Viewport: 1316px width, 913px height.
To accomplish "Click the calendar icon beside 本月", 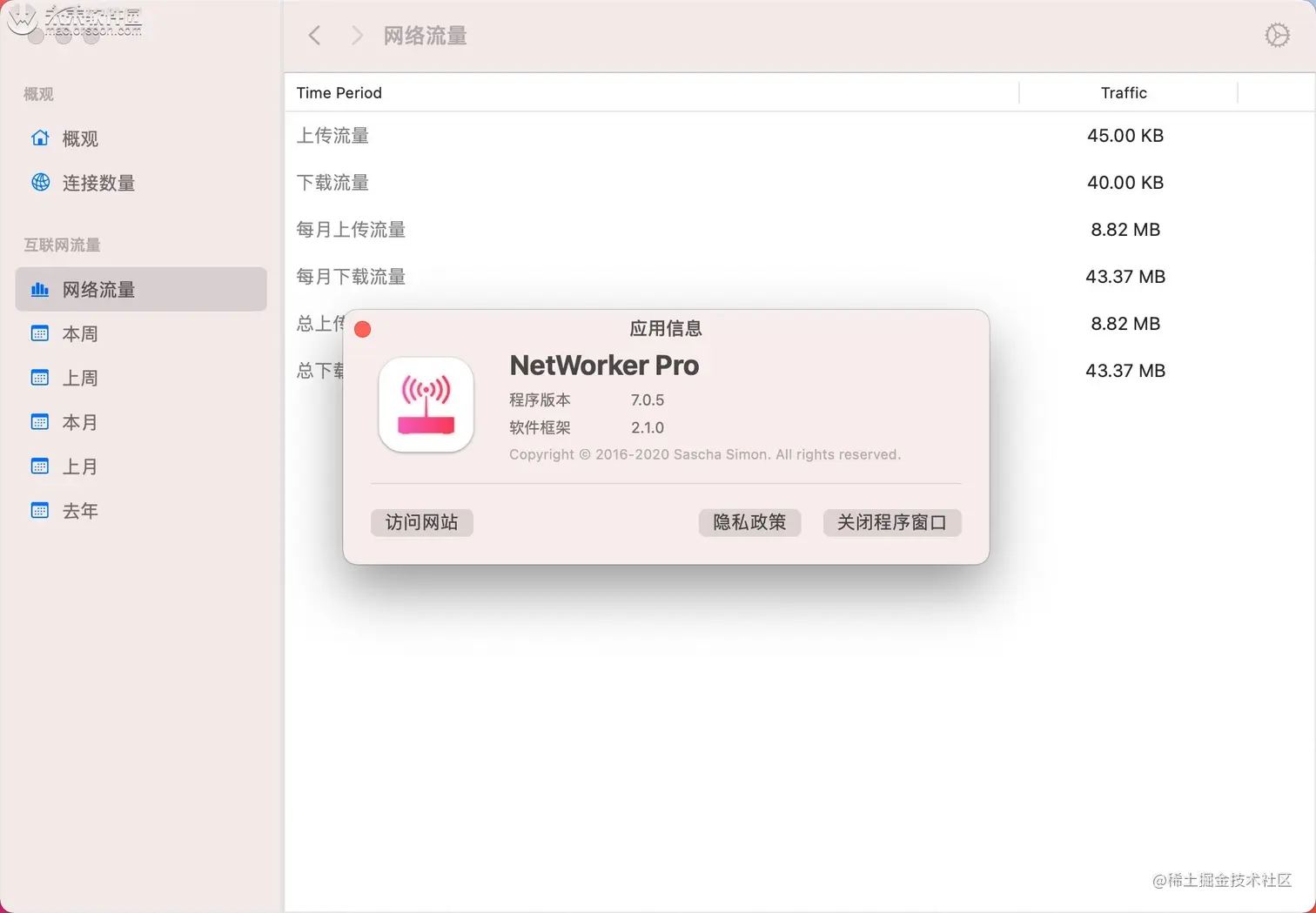I will point(40,422).
